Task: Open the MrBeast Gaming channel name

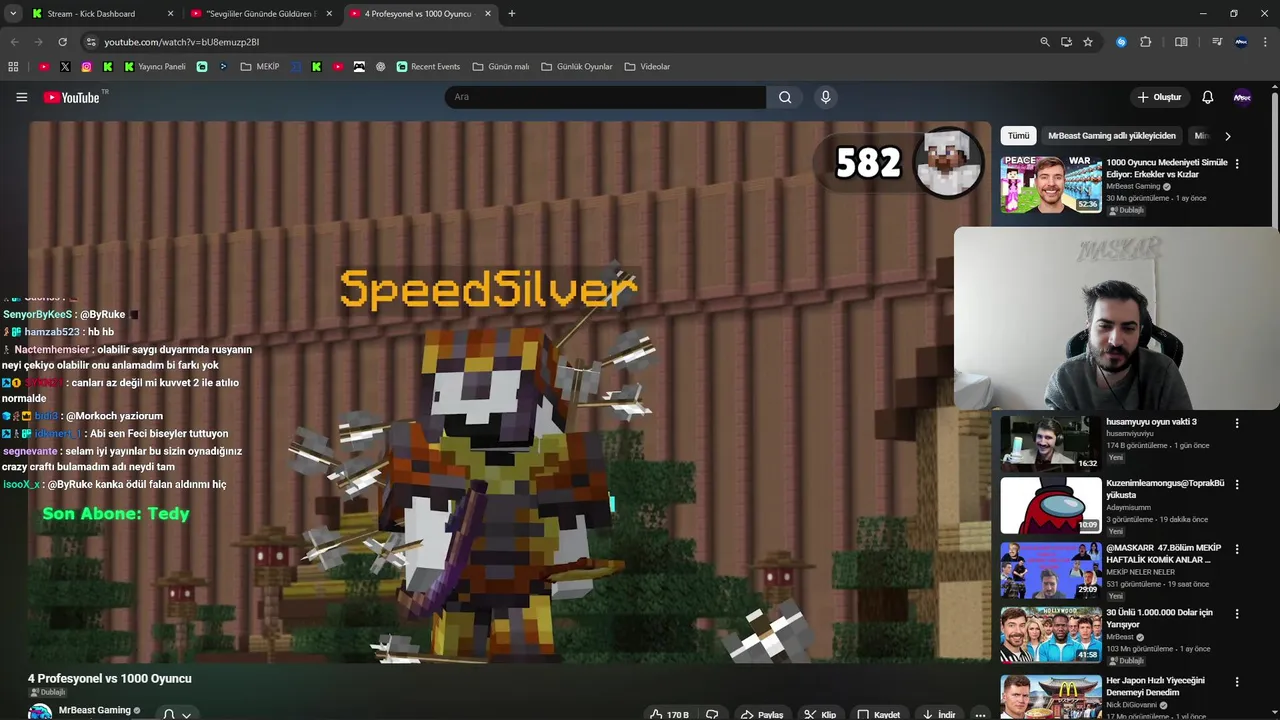Action: click(95, 710)
